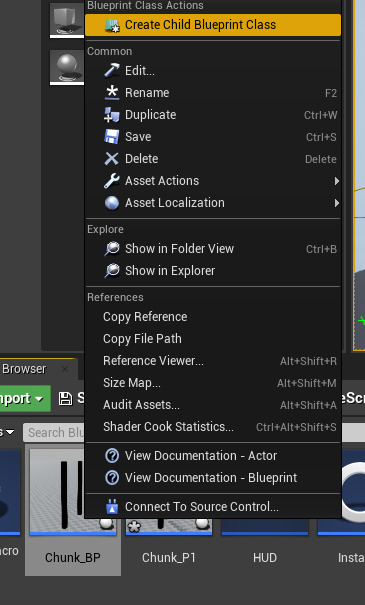Choose Save from the context menu
Image resolution: width=365 pixels, height=605 pixels.
(213, 137)
